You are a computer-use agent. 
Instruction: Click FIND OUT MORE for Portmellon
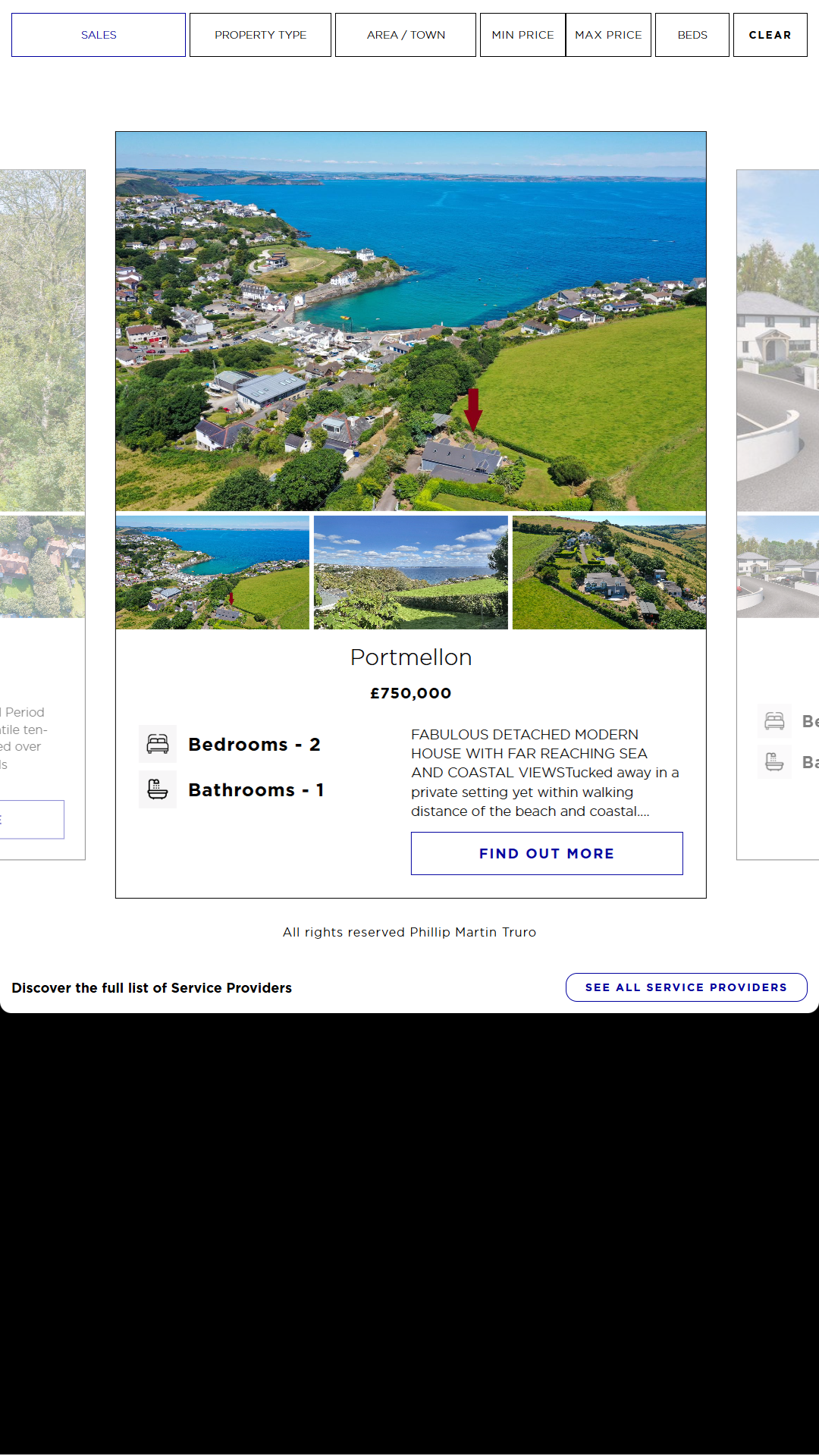click(x=547, y=853)
